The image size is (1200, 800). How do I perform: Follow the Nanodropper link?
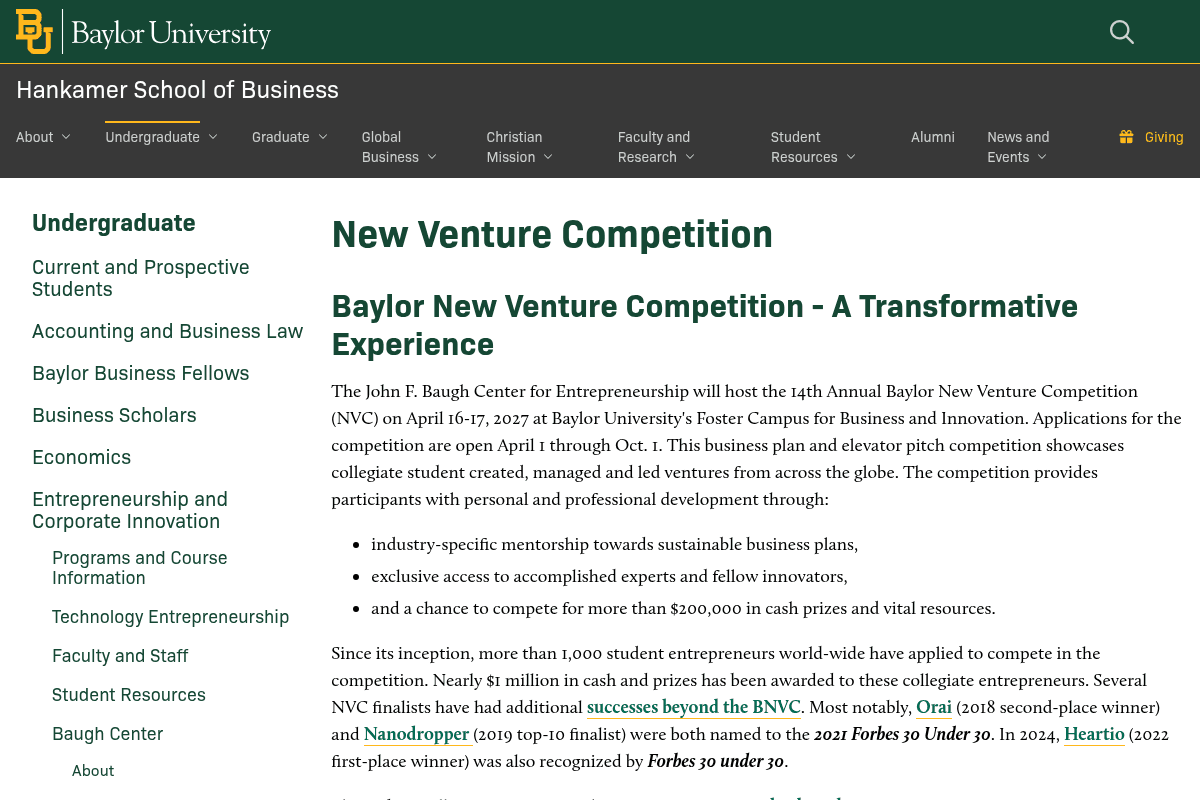417,734
